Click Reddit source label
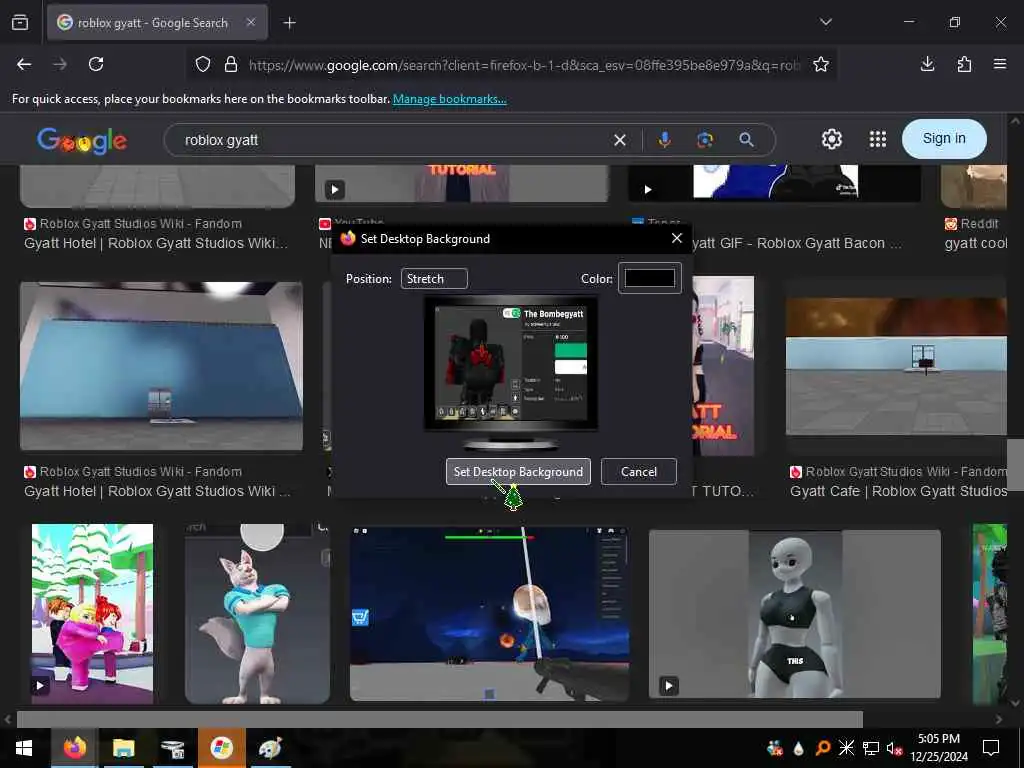The image size is (1024, 768). pyautogui.click(x=980, y=224)
